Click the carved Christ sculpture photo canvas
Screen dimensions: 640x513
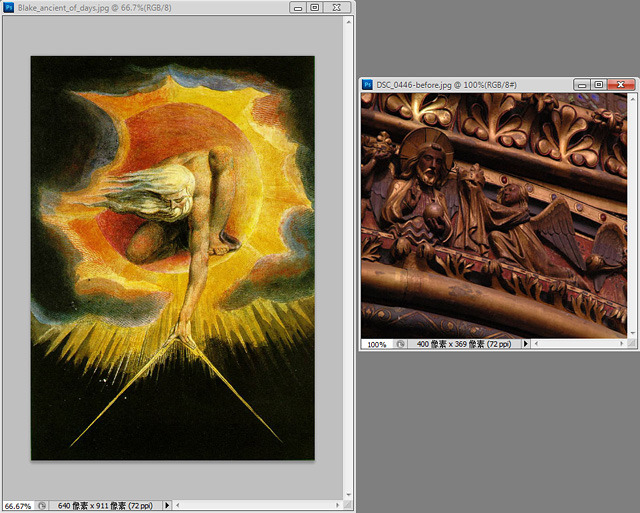(494, 215)
